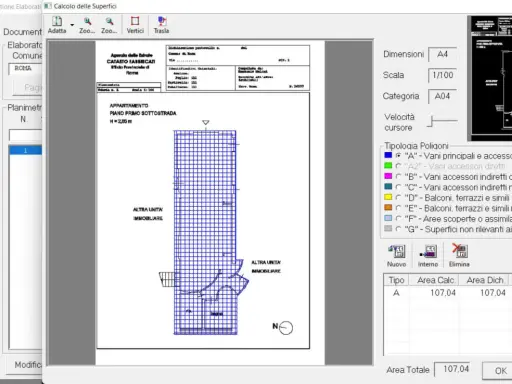Select table row with Tipo A
Viewport: 512px width, 384px height.
[447, 293]
